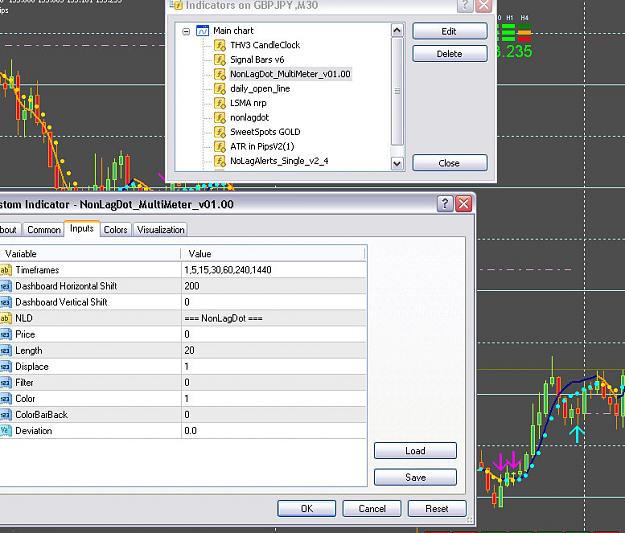Click the nonlagdot indicator icon
The width and height of the screenshot is (625, 533).
point(220,118)
